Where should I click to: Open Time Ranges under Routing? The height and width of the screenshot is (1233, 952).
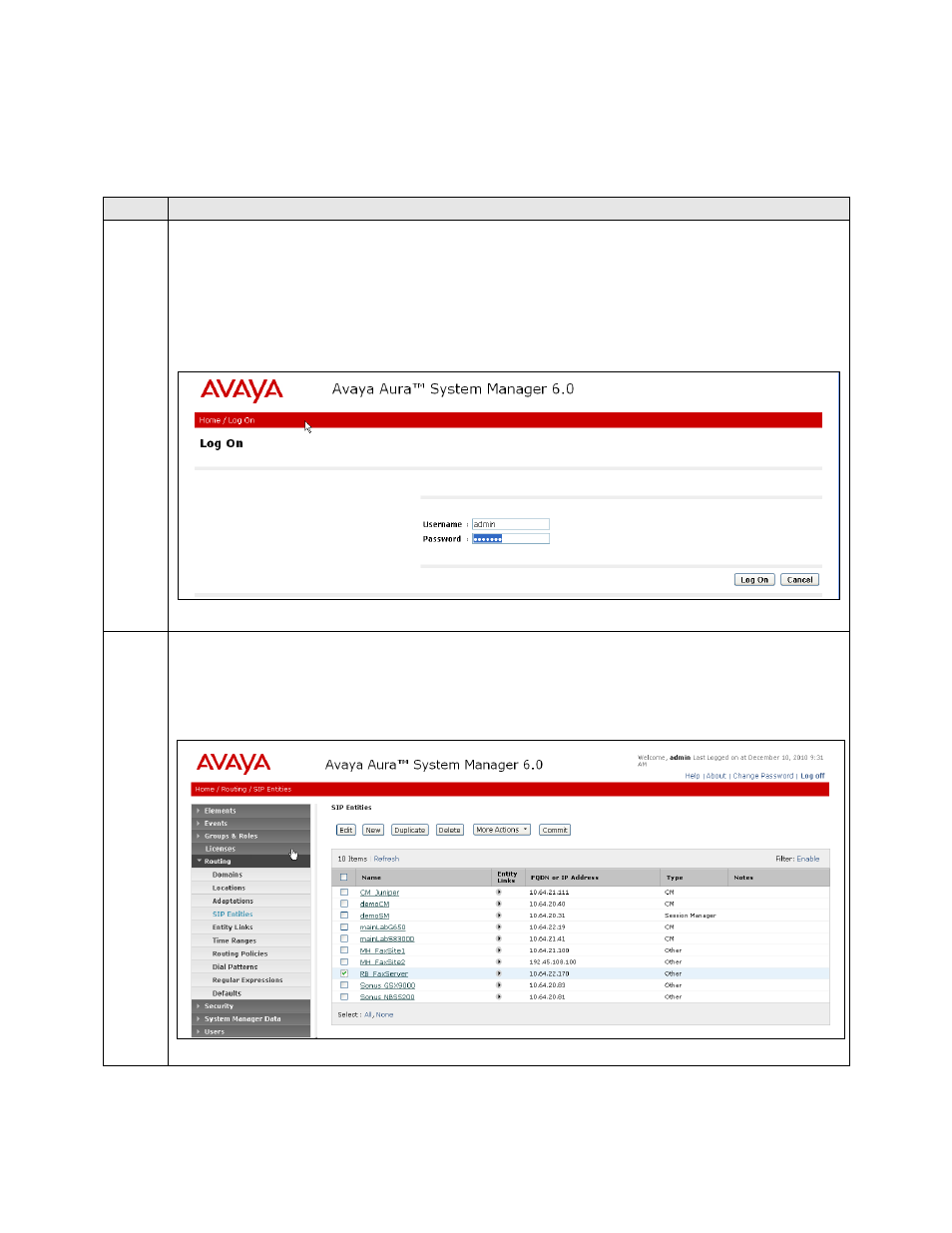pyautogui.click(x=235, y=940)
